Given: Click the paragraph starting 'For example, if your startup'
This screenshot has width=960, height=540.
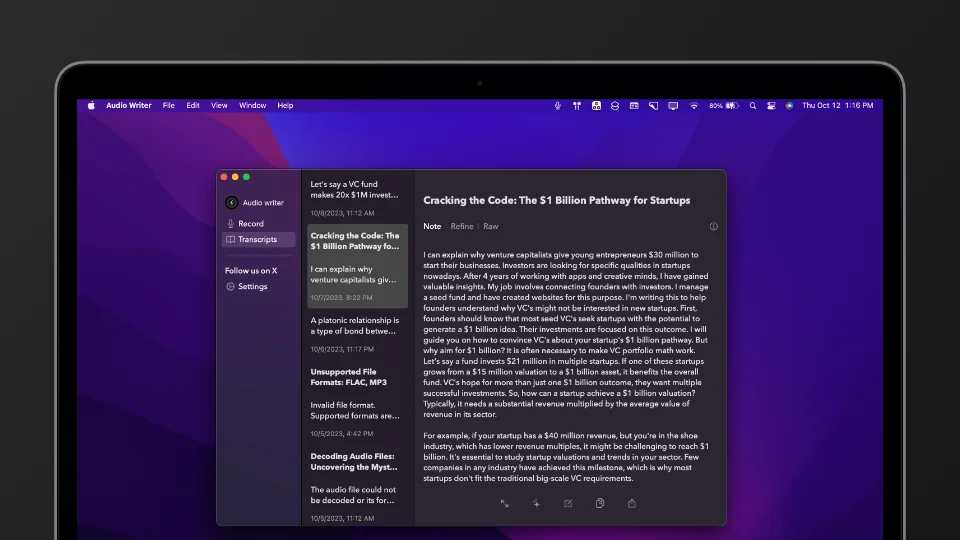Looking at the screenshot, I should click(566, 457).
